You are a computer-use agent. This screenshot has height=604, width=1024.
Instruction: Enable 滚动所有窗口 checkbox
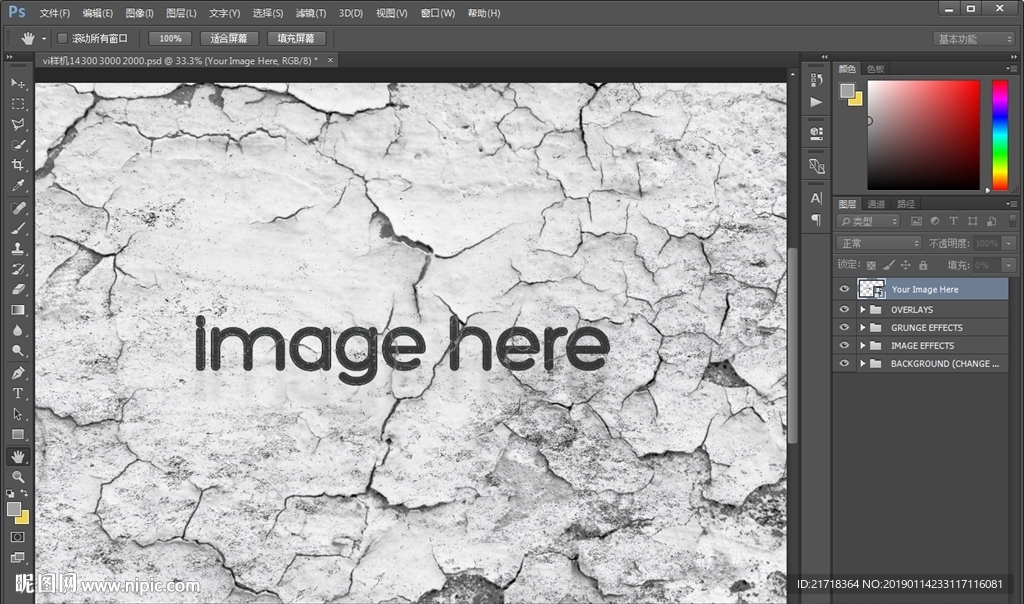pyautogui.click(x=63, y=39)
